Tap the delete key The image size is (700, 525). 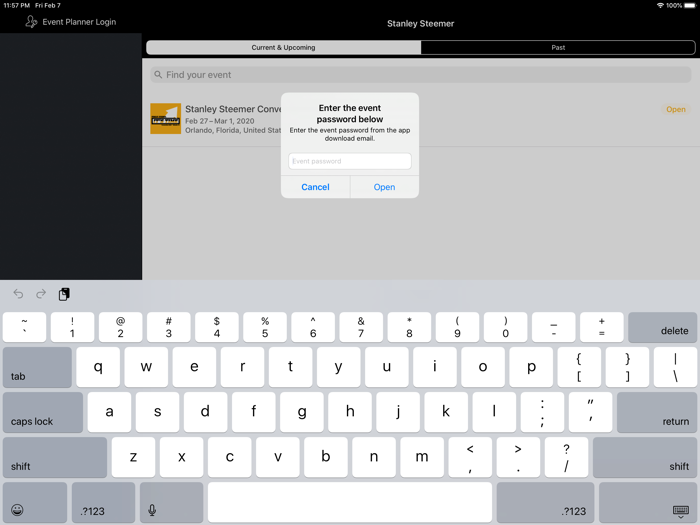pos(662,327)
